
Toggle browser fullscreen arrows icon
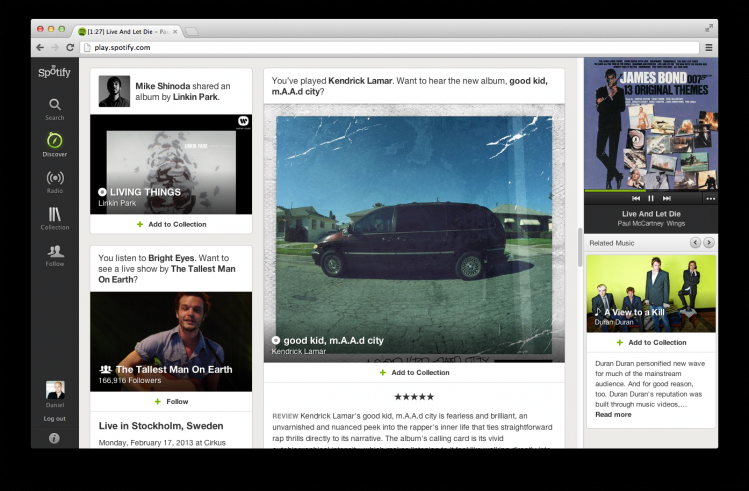pos(709,28)
